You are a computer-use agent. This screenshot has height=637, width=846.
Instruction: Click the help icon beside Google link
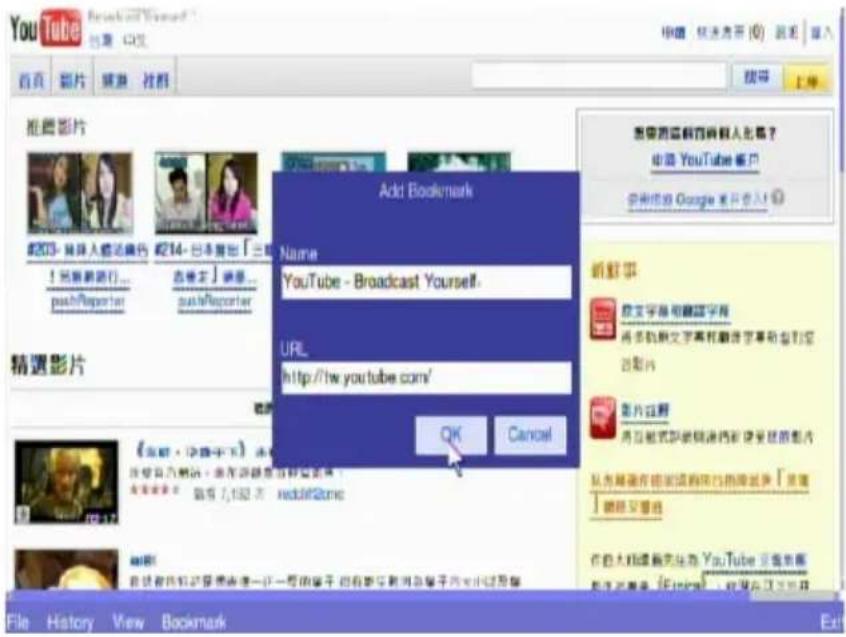pyautogui.click(x=777, y=197)
